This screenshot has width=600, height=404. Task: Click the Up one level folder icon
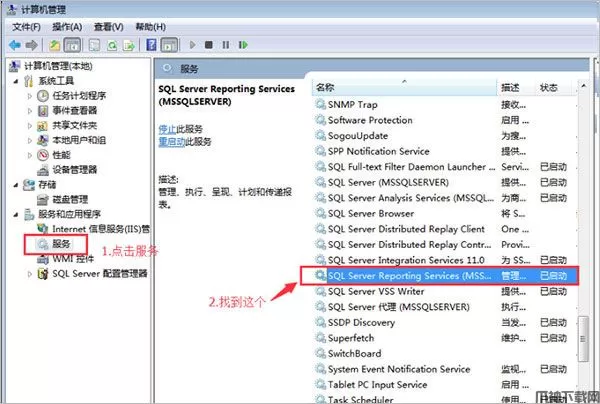click(54, 45)
